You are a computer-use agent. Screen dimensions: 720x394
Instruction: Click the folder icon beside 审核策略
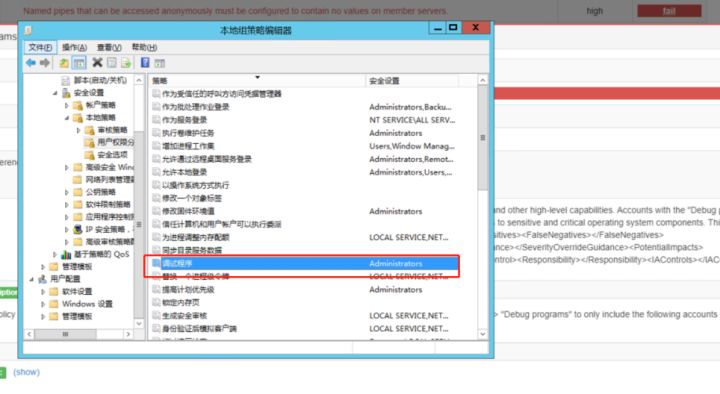point(90,130)
